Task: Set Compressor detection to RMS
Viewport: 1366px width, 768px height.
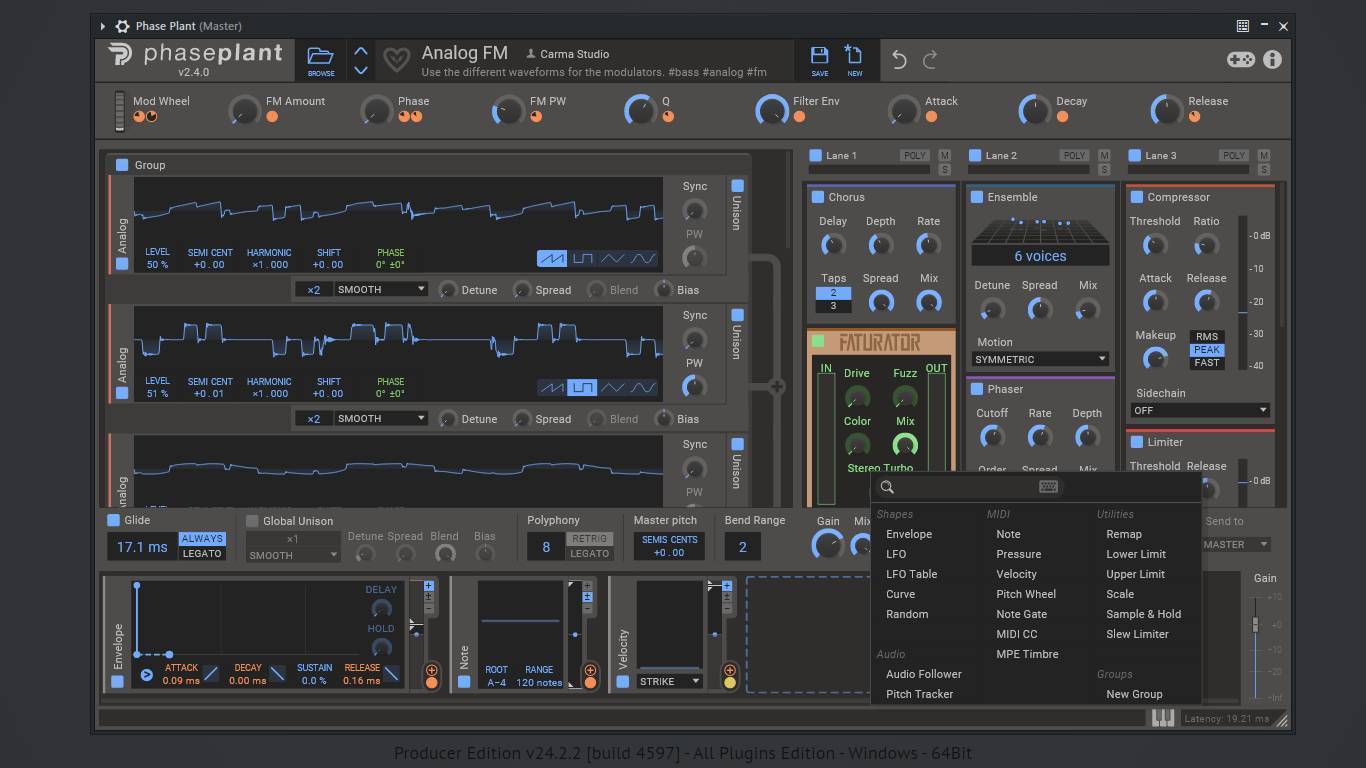Action: tap(1207, 337)
